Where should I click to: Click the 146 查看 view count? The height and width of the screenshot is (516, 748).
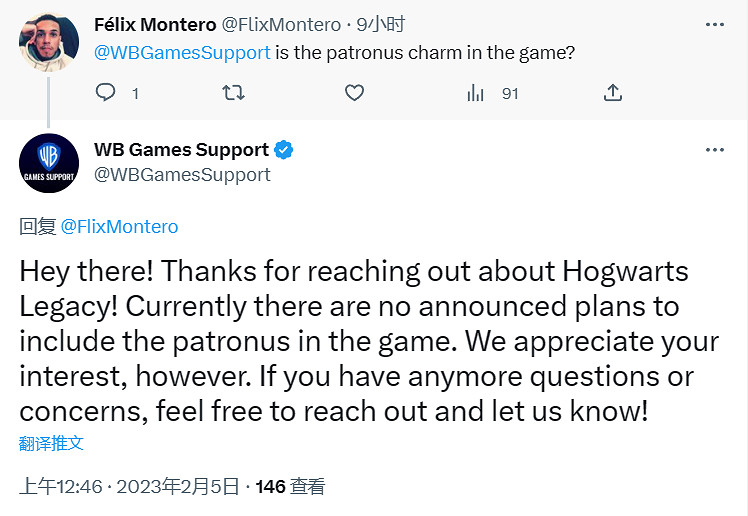coord(290,487)
